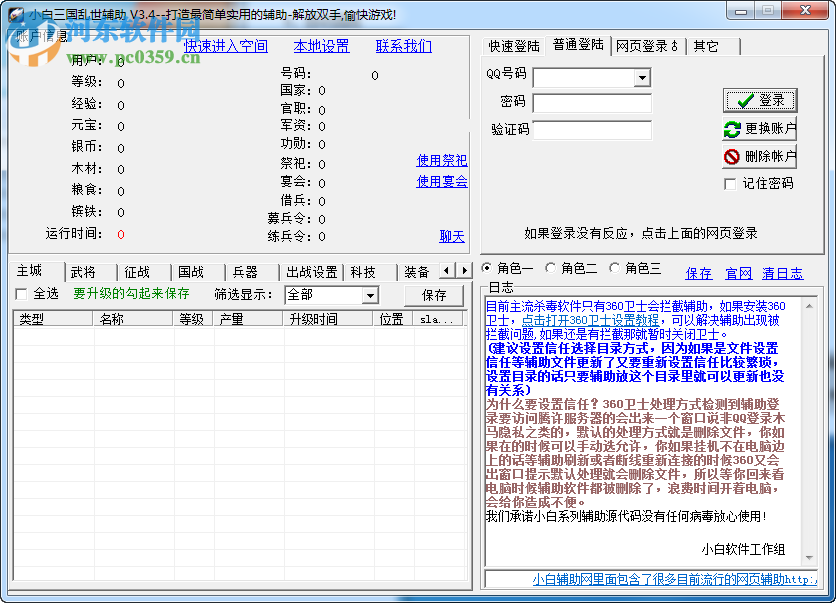This screenshot has width=836, height=603.
Task: Sort by the 名称 column header
Action: pyautogui.click(x=133, y=319)
